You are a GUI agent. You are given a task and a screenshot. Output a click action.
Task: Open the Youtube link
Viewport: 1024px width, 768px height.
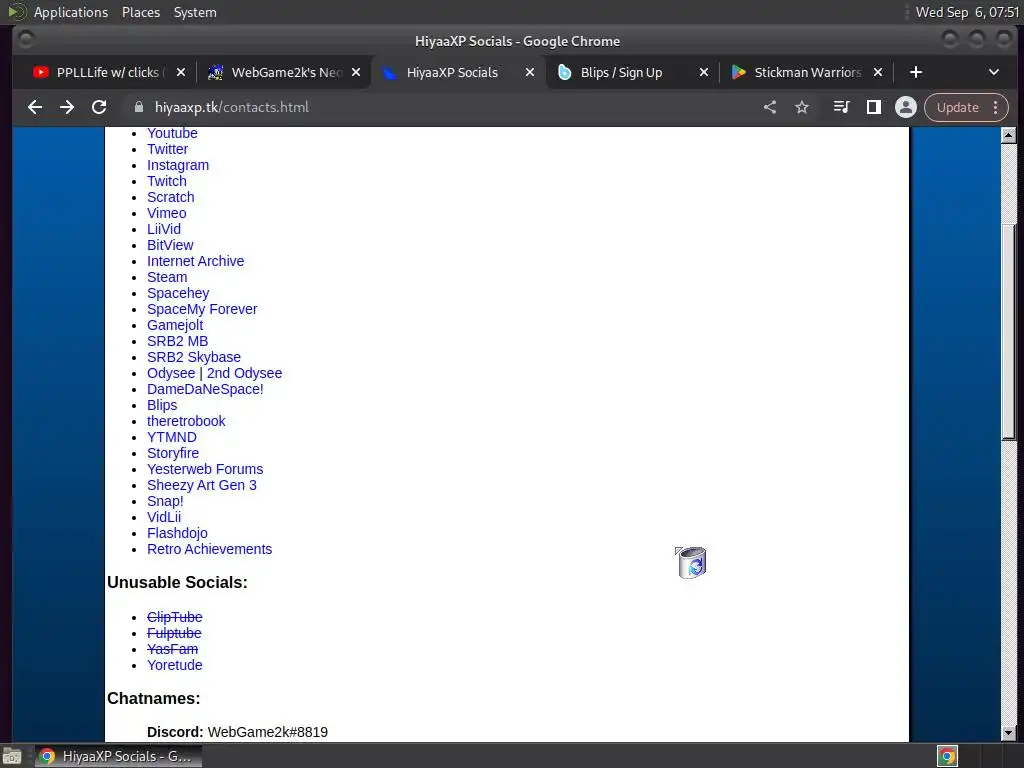(x=172, y=133)
